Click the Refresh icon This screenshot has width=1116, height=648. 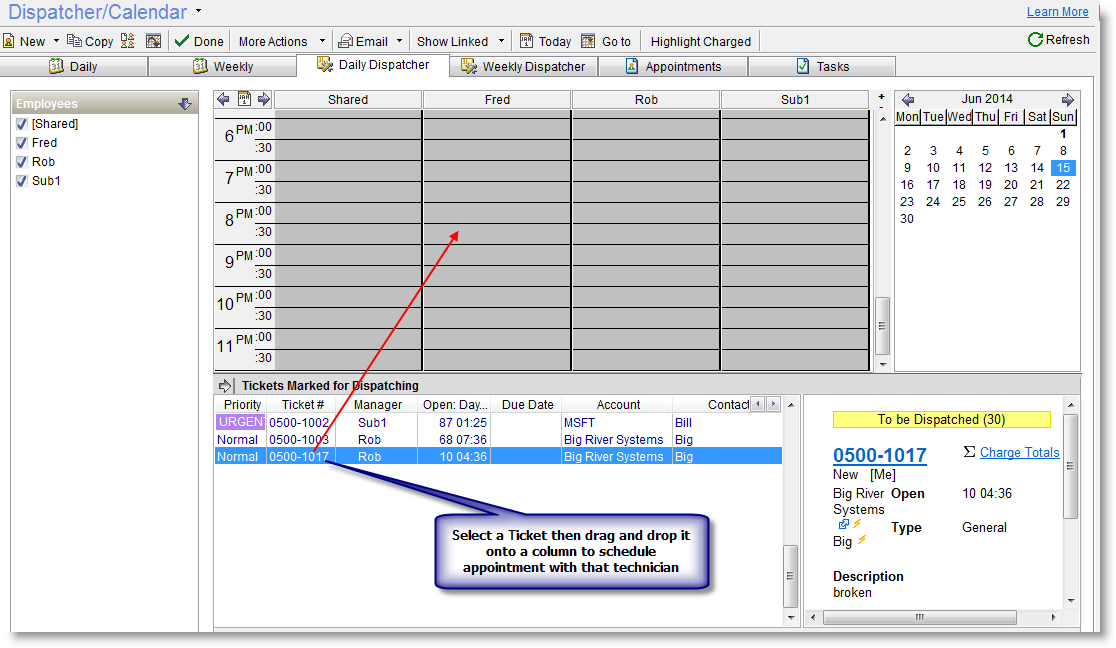(x=1034, y=40)
